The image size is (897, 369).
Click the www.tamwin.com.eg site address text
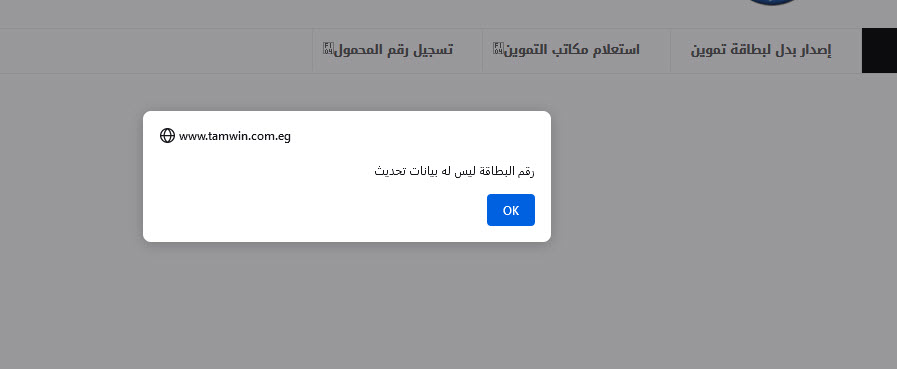(235, 136)
